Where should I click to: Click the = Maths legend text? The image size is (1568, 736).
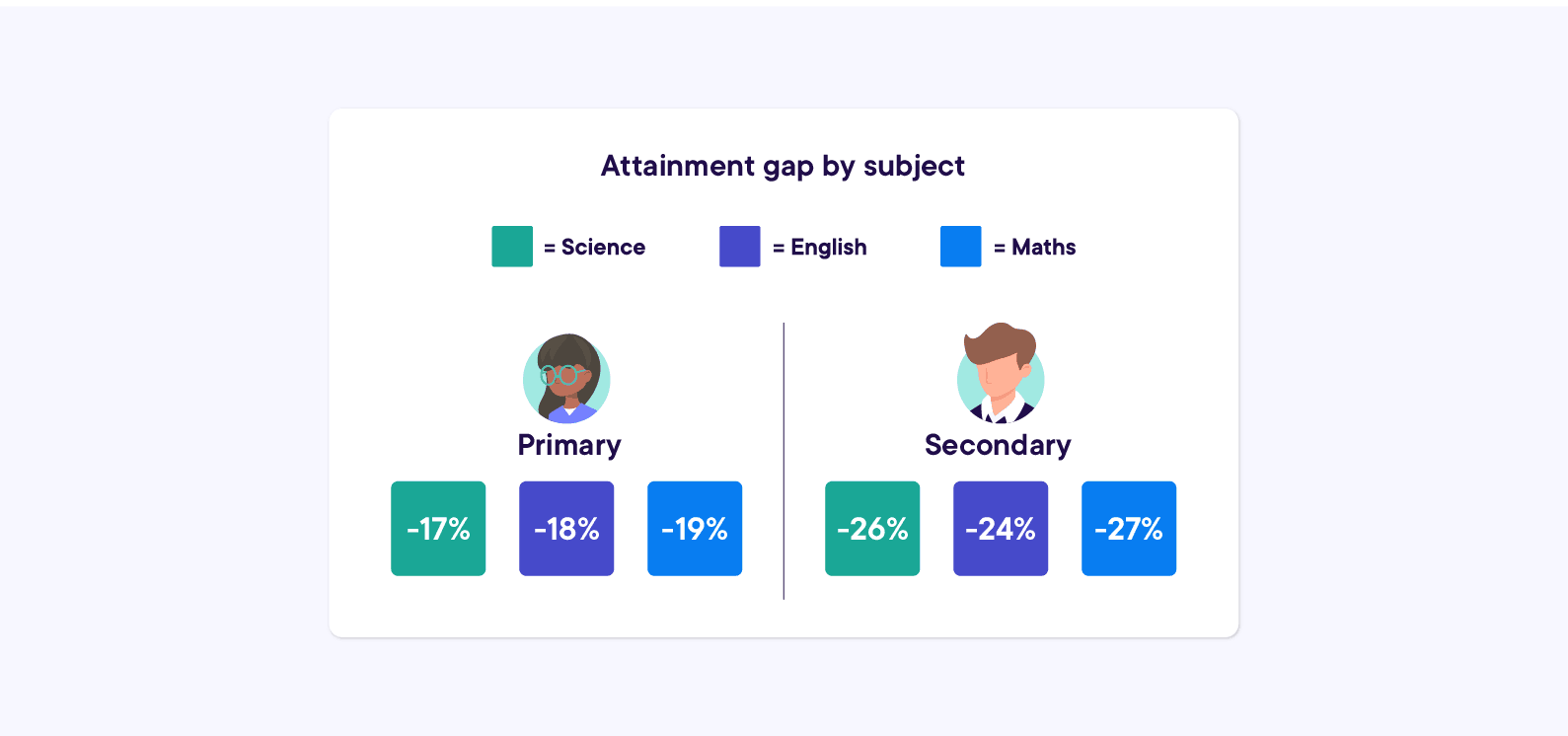(x=1035, y=248)
